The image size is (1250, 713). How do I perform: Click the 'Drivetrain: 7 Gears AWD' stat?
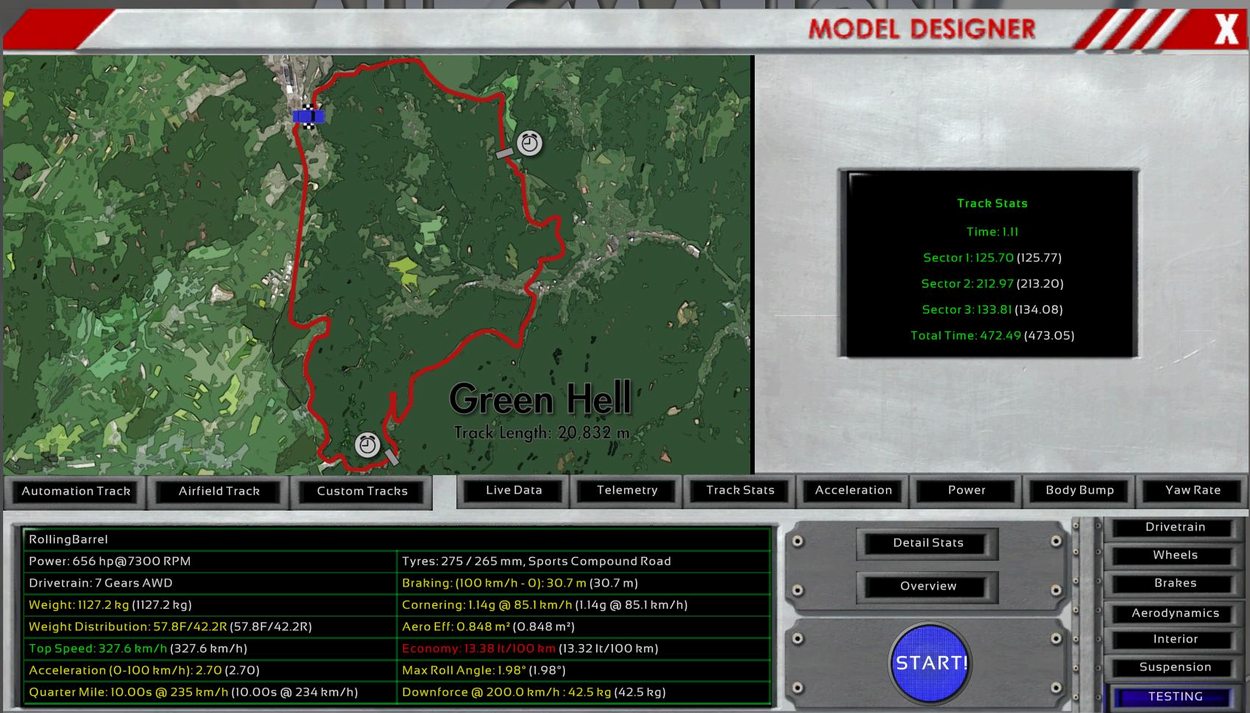[102, 583]
